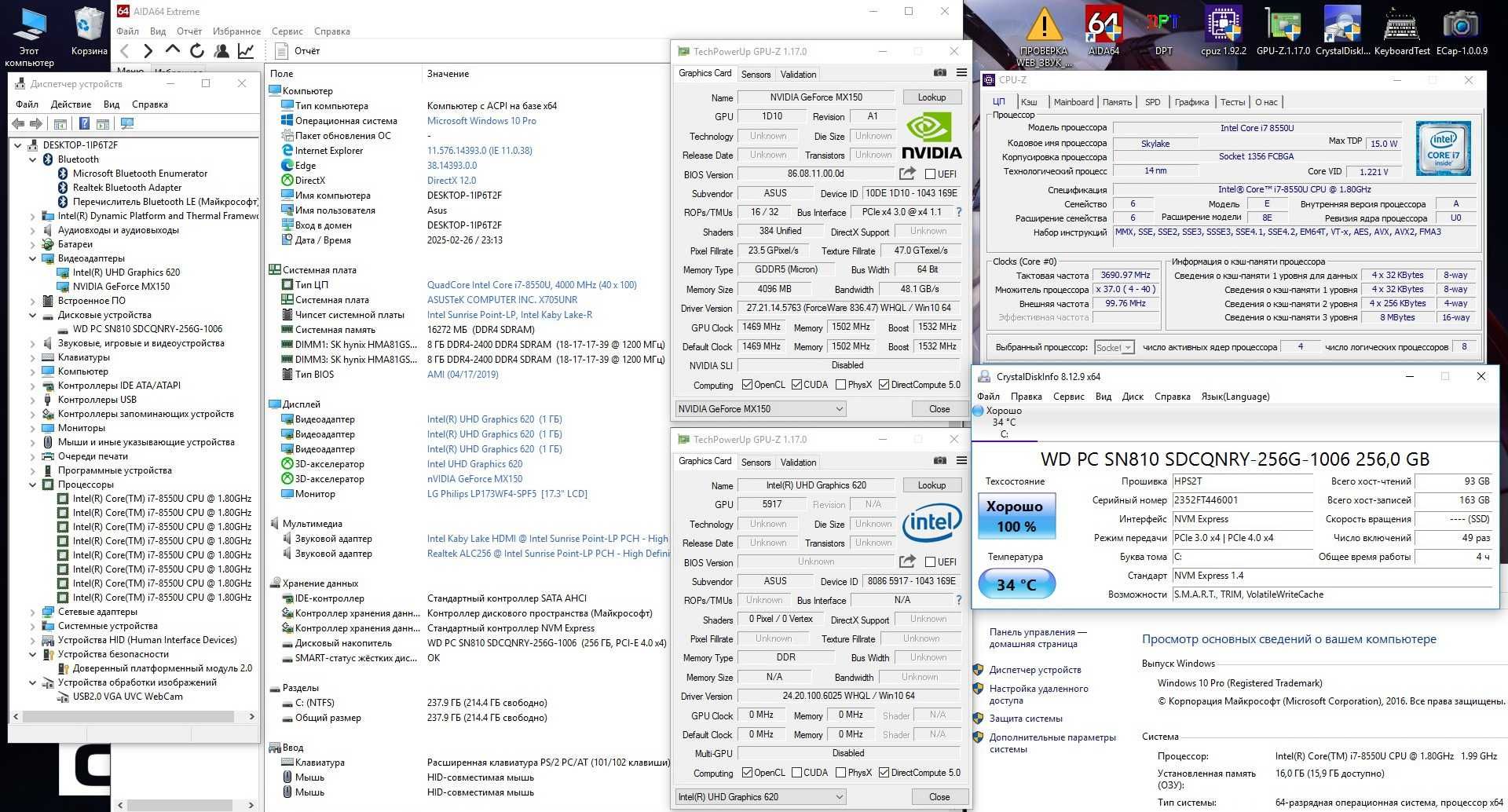The width and height of the screenshot is (1508, 812).
Task: Open AIDA64 desktop shortcut icon
Action: pos(1104,31)
